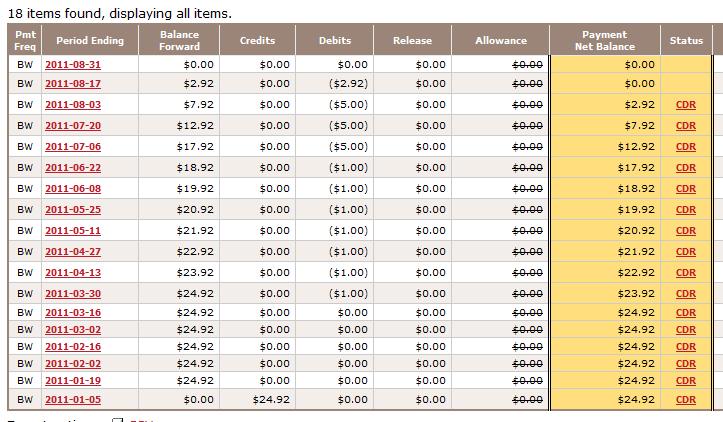The width and height of the screenshot is (723, 422).
Task: Open the 2011-08-31 period ending link
Action: [73, 63]
